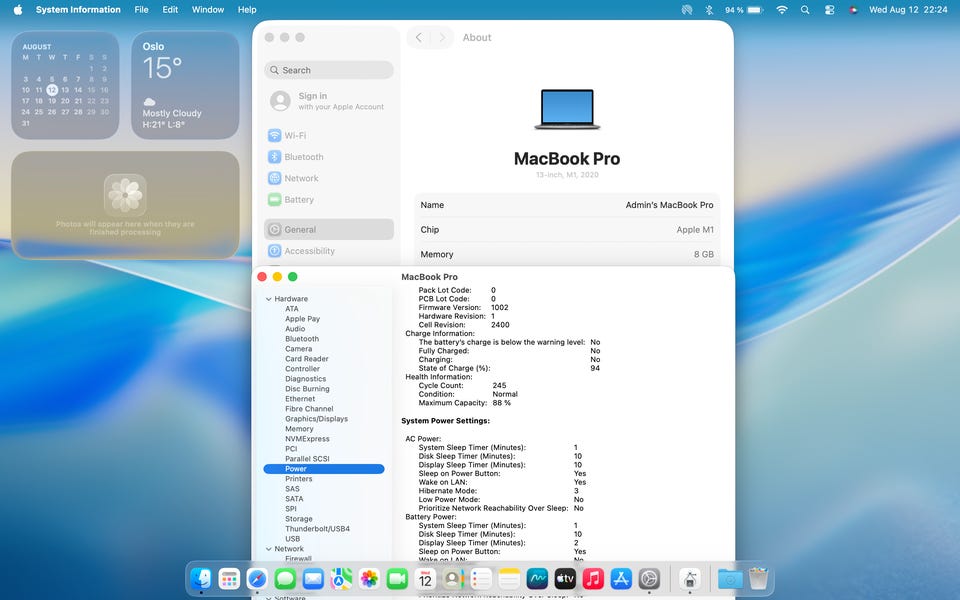The image size is (960, 600).
Task: Collapse the Hardware tree section
Action: 268,299
